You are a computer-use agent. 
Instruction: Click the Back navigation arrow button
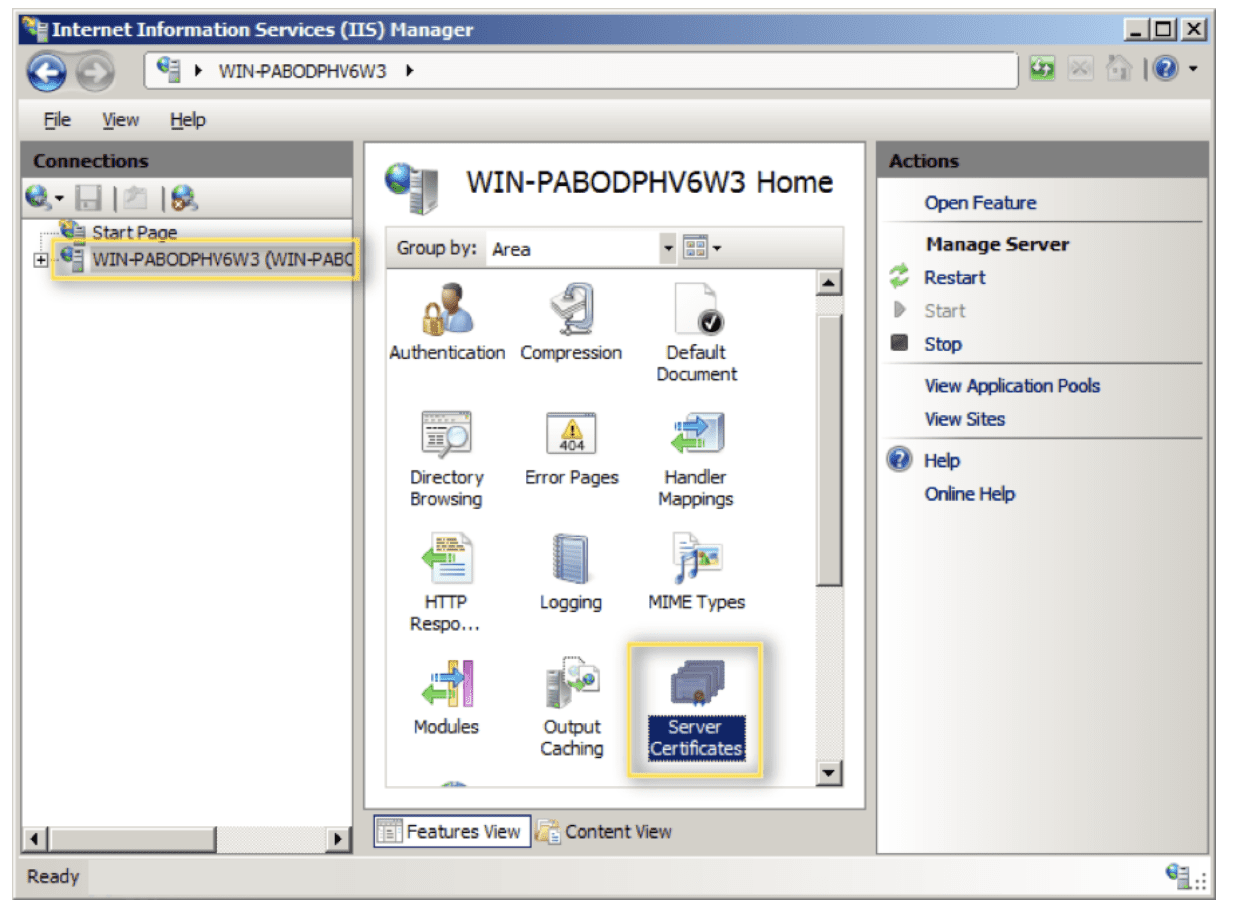pos(47,71)
